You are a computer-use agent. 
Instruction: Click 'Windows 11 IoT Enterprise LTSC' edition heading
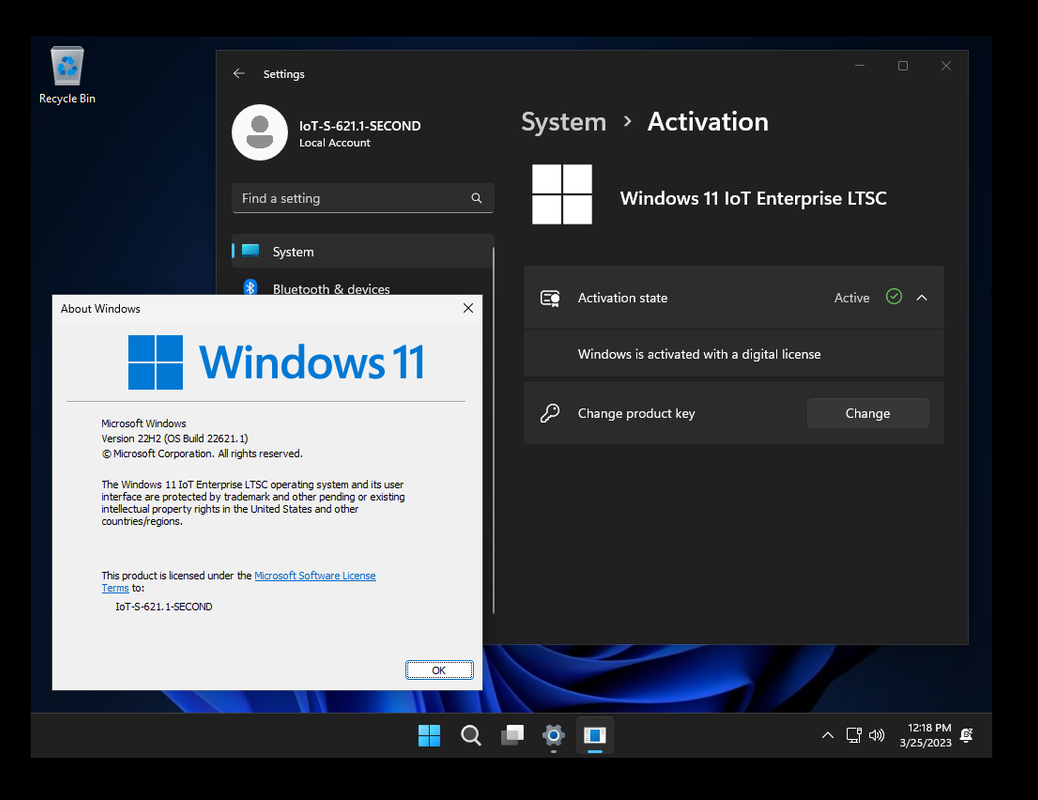coord(753,198)
